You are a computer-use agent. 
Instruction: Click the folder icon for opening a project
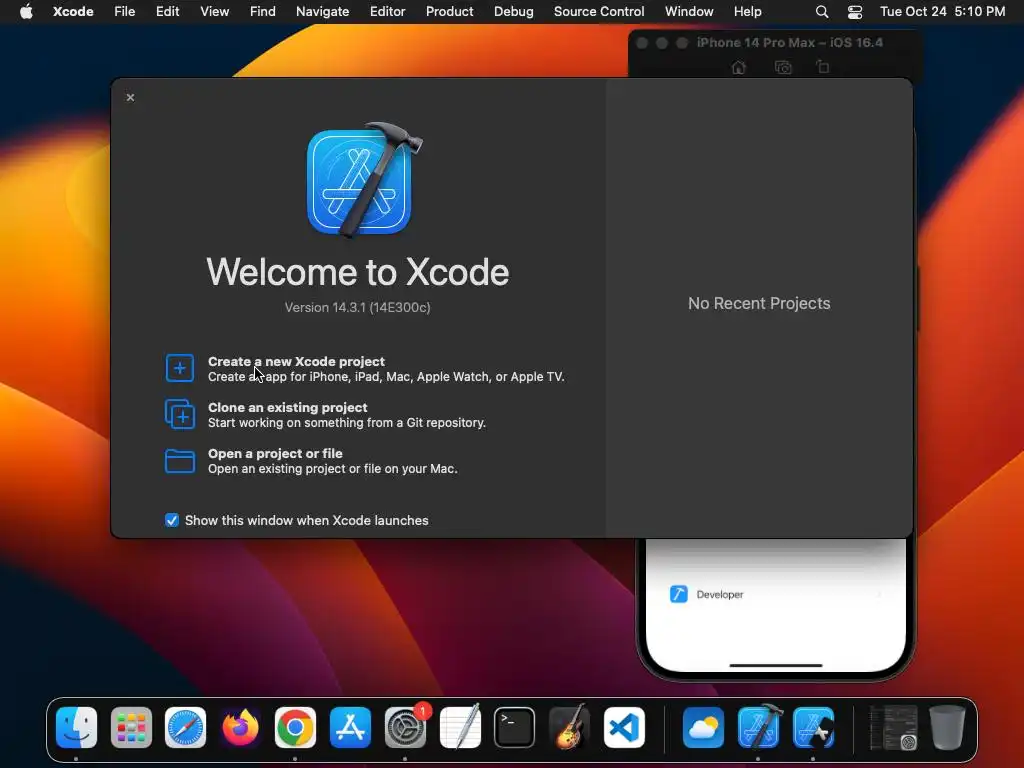point(180,460)
